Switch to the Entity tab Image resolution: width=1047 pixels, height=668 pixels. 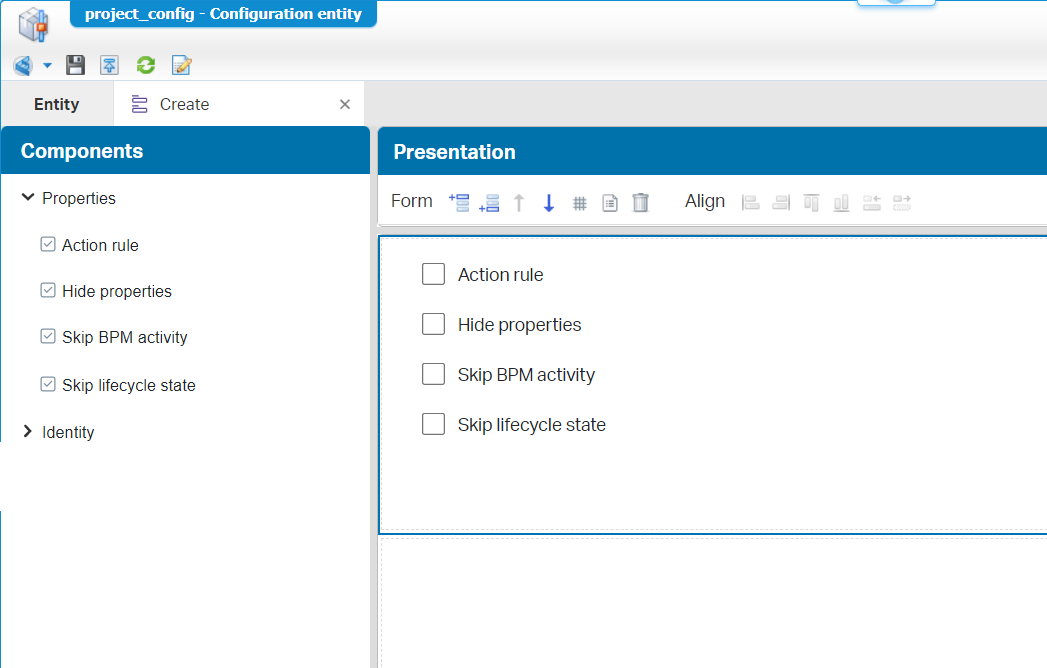[56, 104]
